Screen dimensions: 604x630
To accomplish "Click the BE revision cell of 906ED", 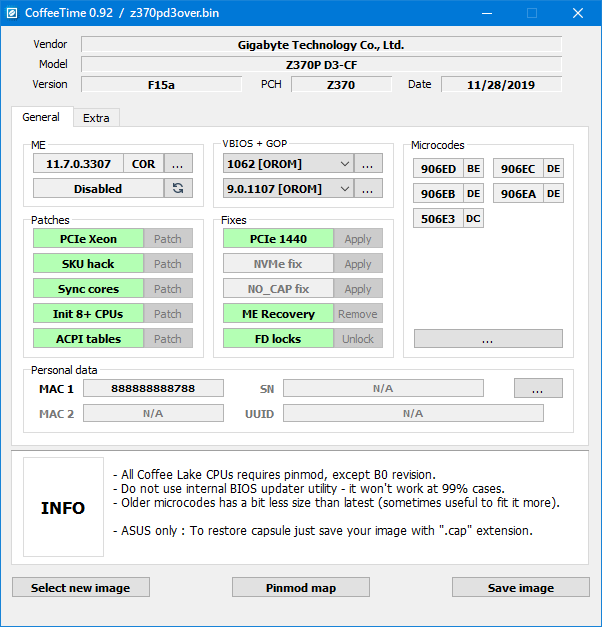I will click(473, 169).
